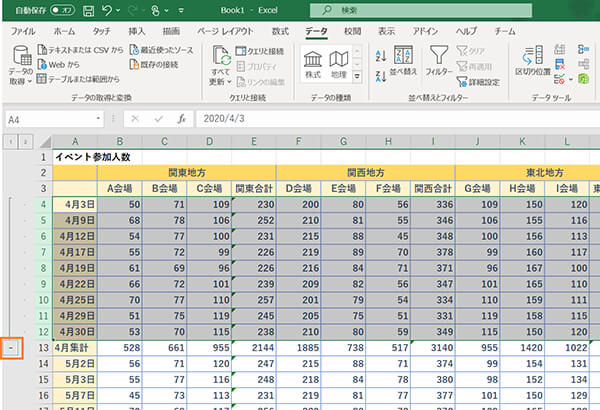The image size is (600, 410).
Task: Click the cell with value 2144
Action: click(x=254, y=348)
